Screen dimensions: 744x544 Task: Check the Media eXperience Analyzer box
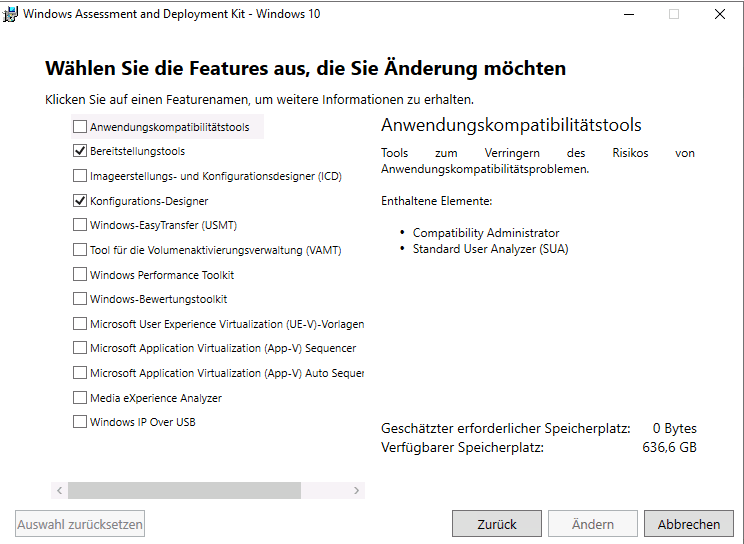tap(80, 397)
